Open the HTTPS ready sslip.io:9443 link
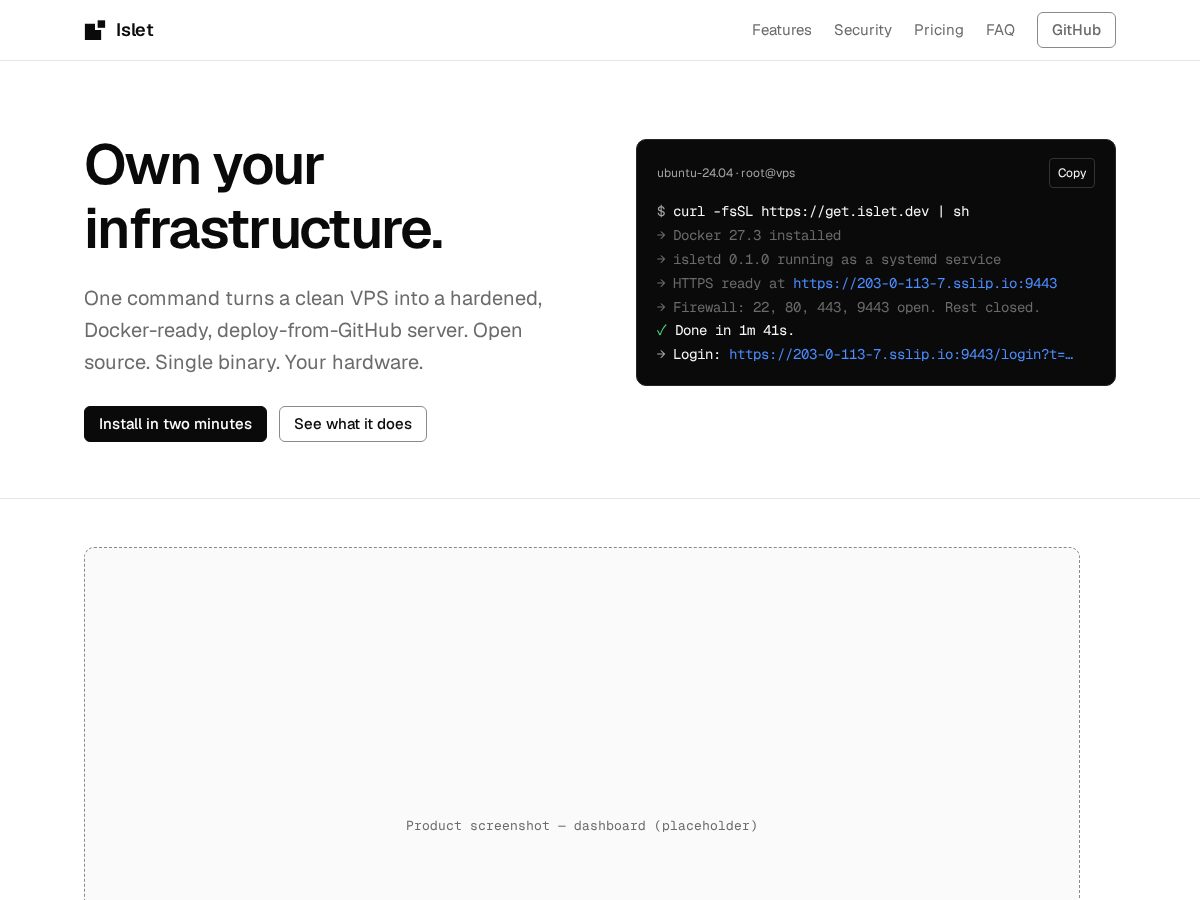 [925, 283]
